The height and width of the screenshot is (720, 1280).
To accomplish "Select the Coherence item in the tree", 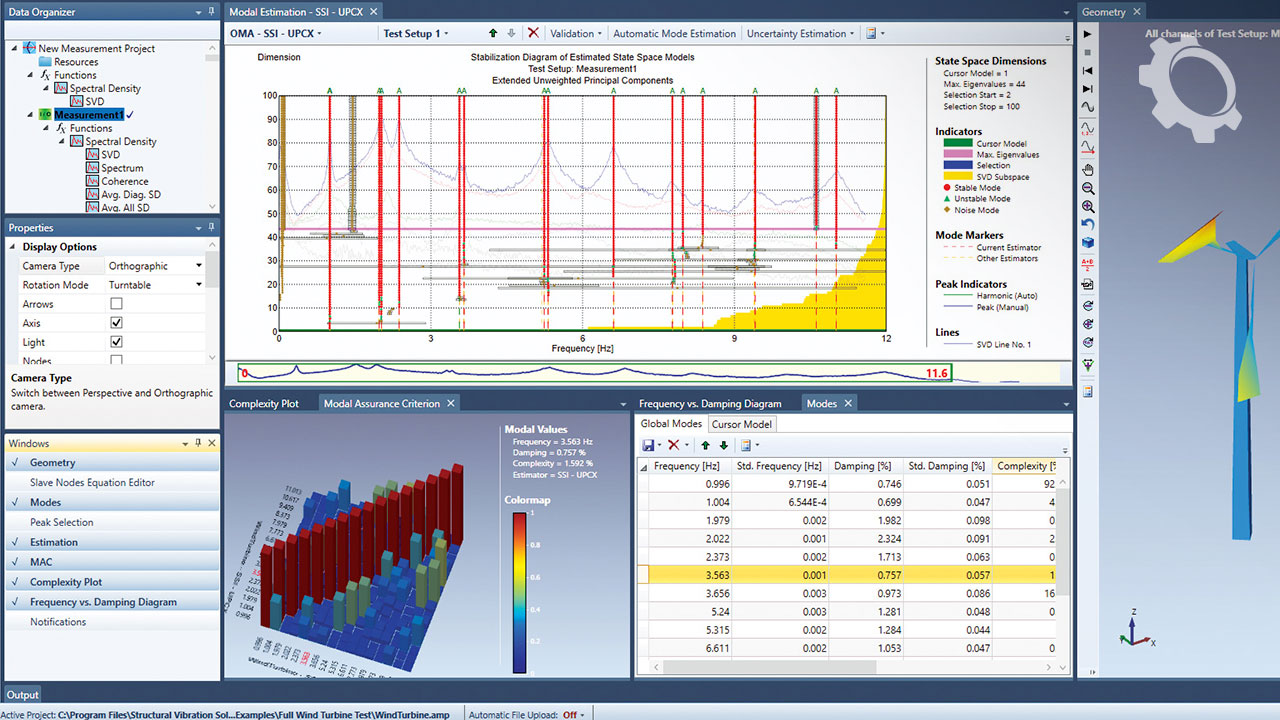I will 124,181.
